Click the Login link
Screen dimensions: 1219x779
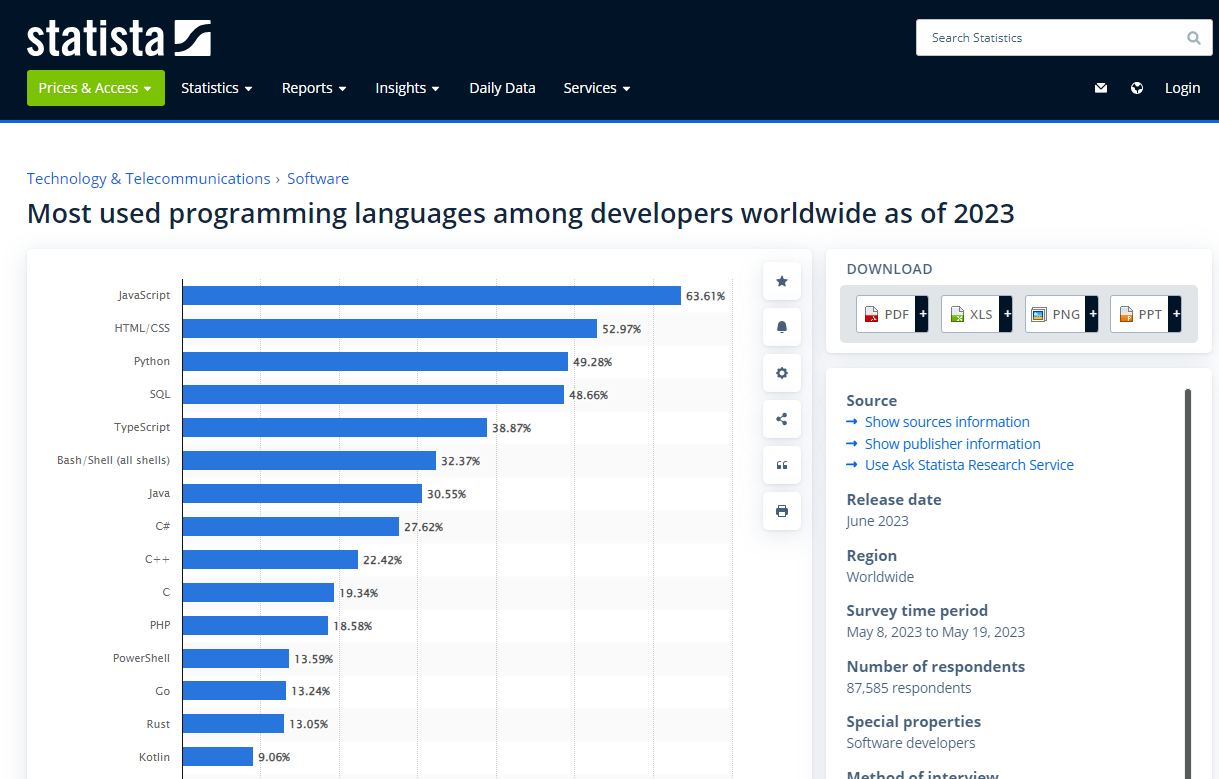1182,88
